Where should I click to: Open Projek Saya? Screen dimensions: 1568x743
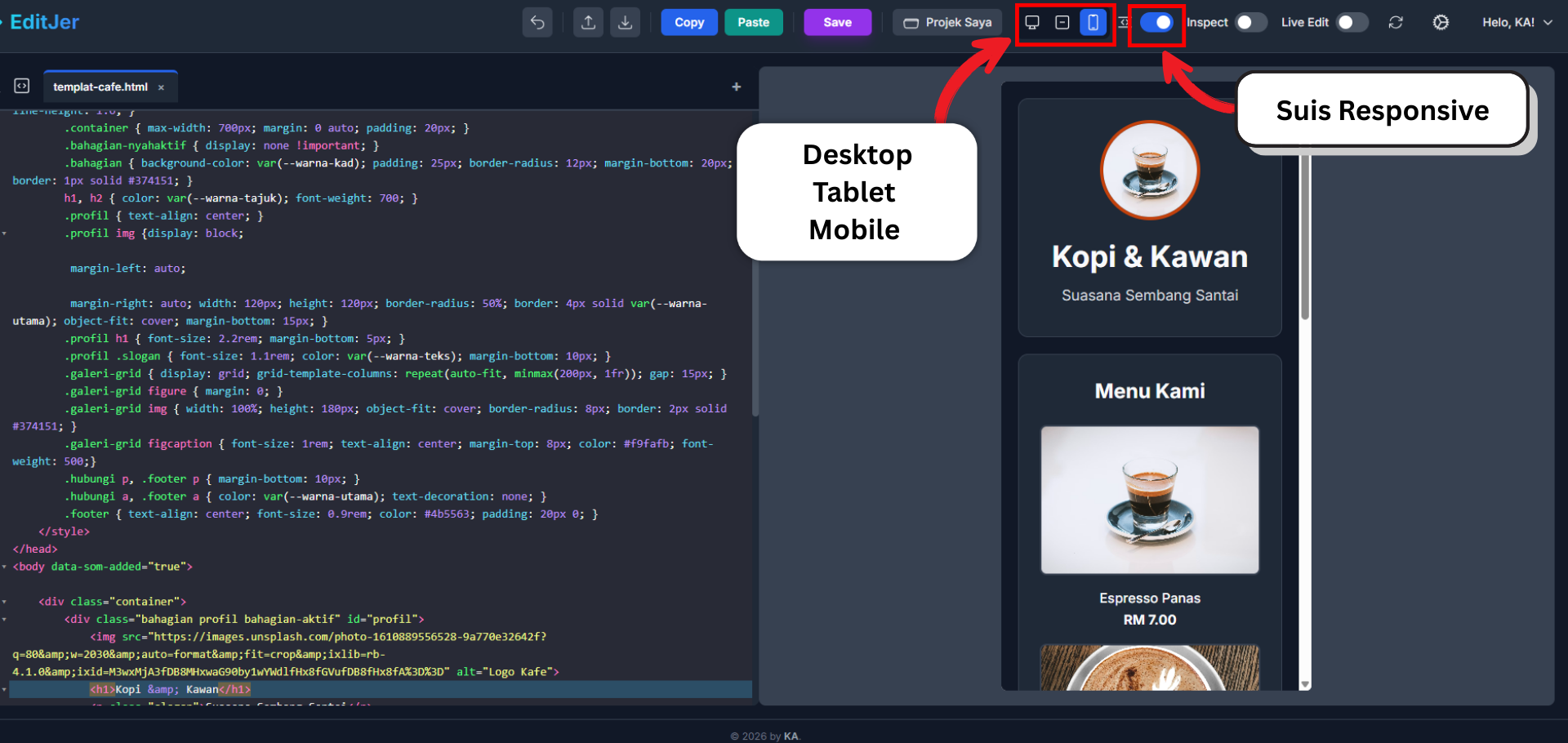pos(947,23)
